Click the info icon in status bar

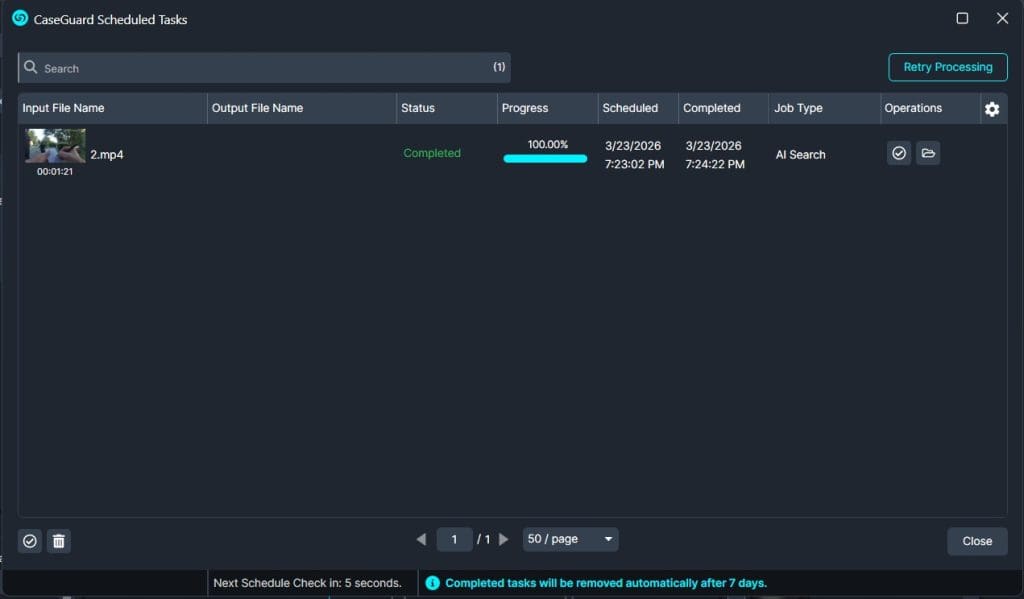(432, 583)
